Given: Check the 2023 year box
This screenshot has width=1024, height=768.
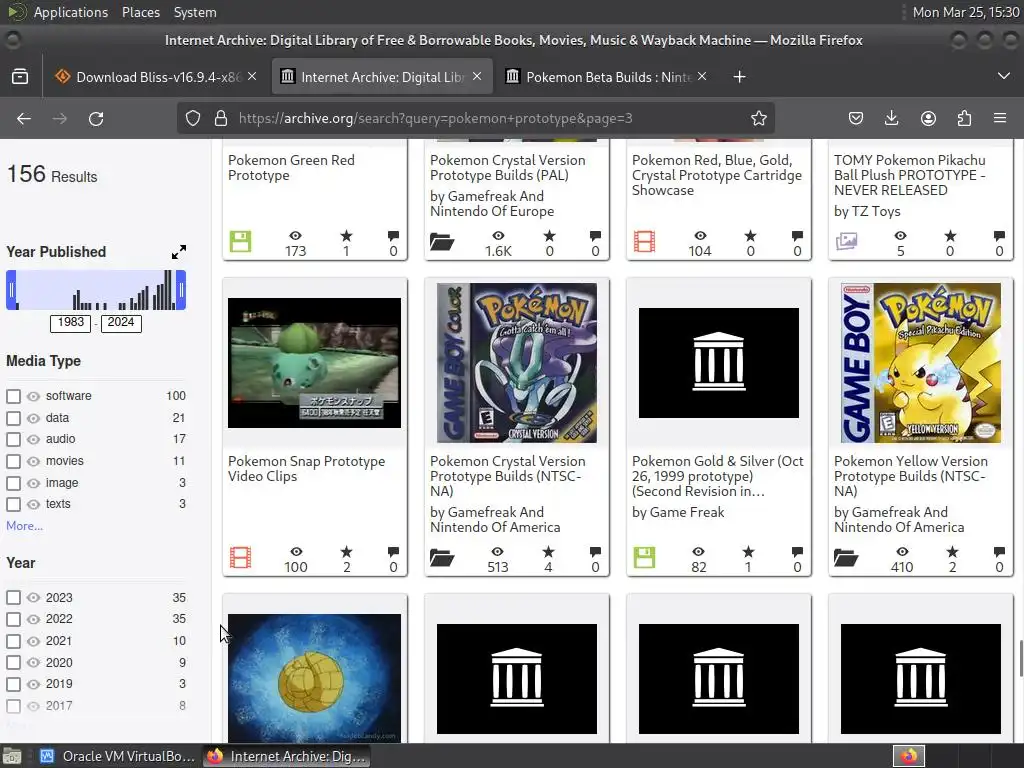Looking at the screenshot, I should tap(13, 598).
